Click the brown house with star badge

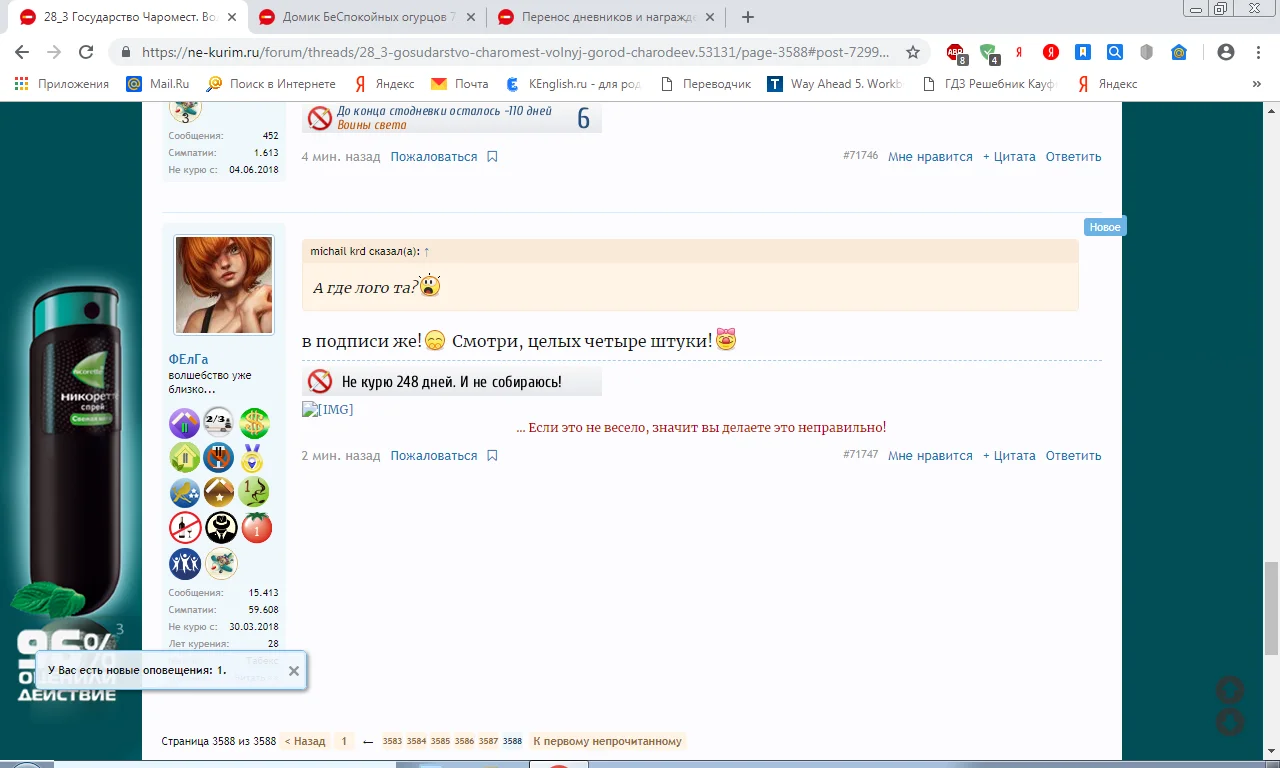pos(220,493)
